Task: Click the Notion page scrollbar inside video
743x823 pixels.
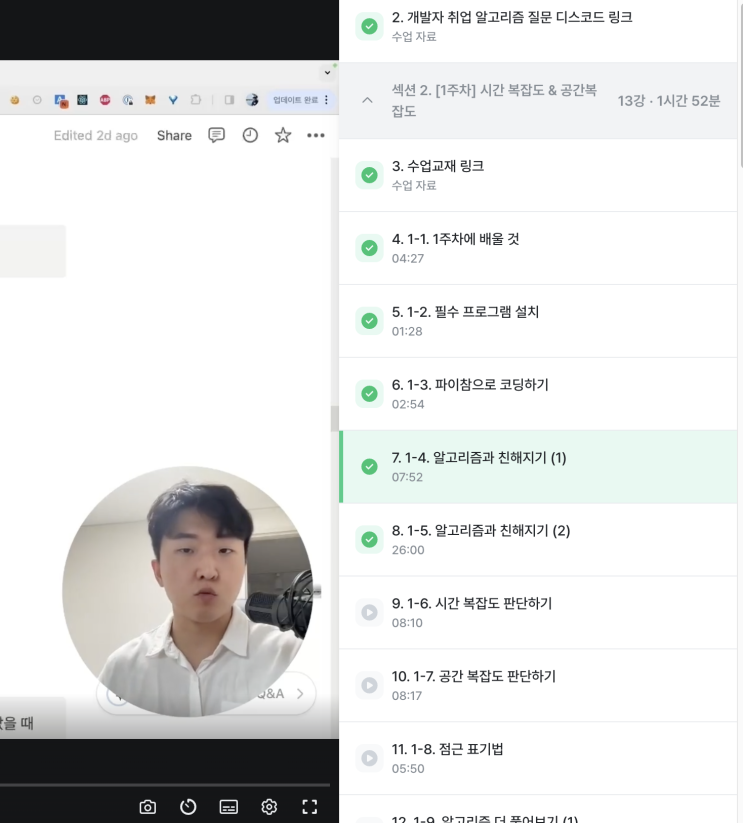Action: [x=334, y=418]
